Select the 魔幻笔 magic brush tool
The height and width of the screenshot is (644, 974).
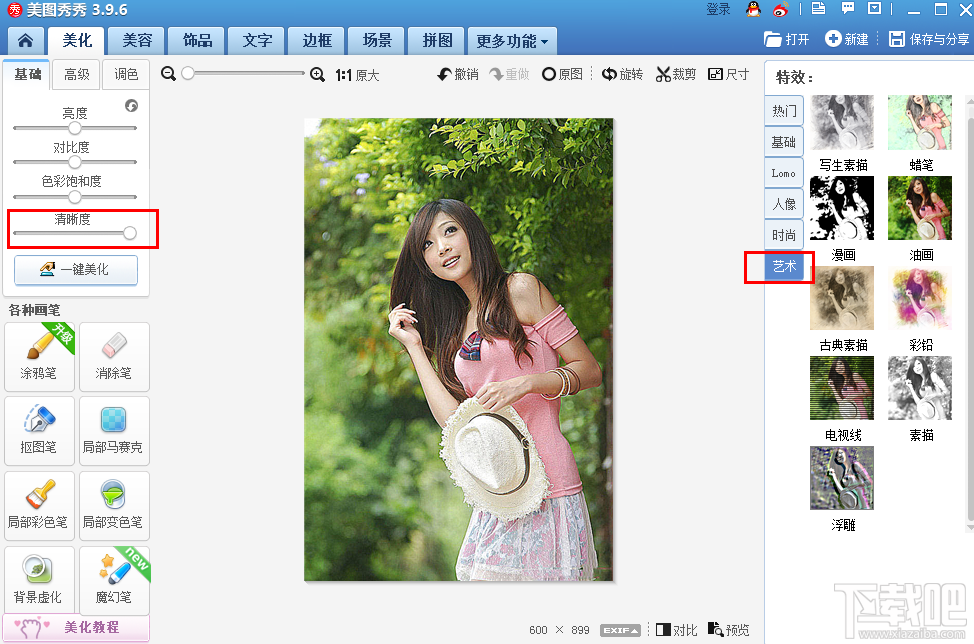[x=114, y=580]
